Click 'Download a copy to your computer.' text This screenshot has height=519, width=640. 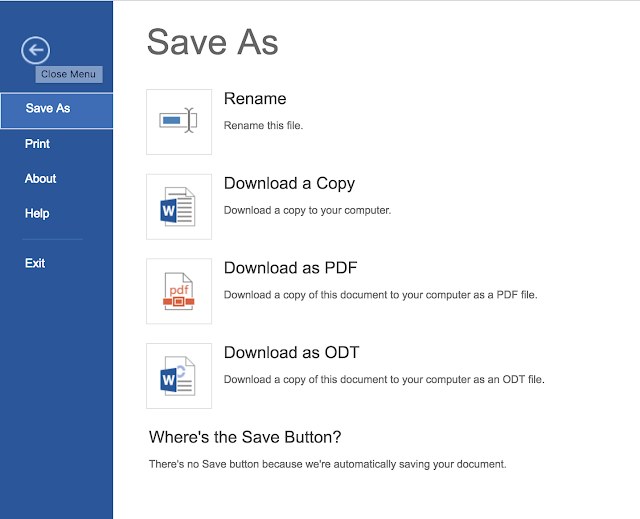click(307, 211)
